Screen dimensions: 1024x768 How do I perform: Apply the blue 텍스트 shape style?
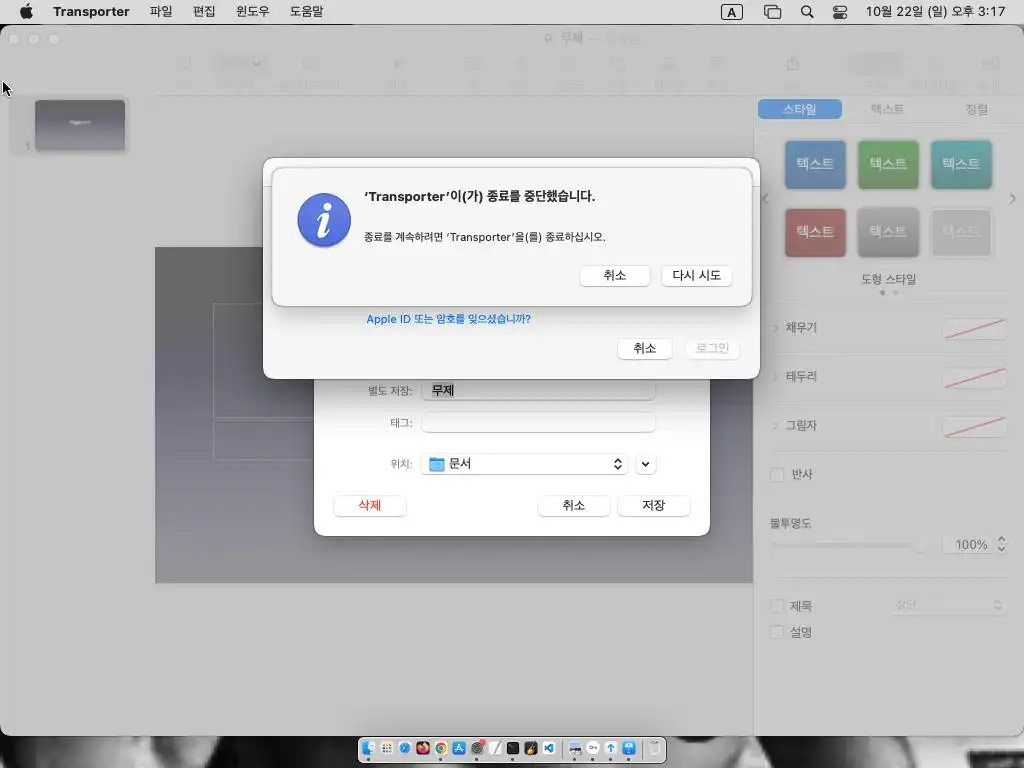pyautogui.click(x=815, y=164)
